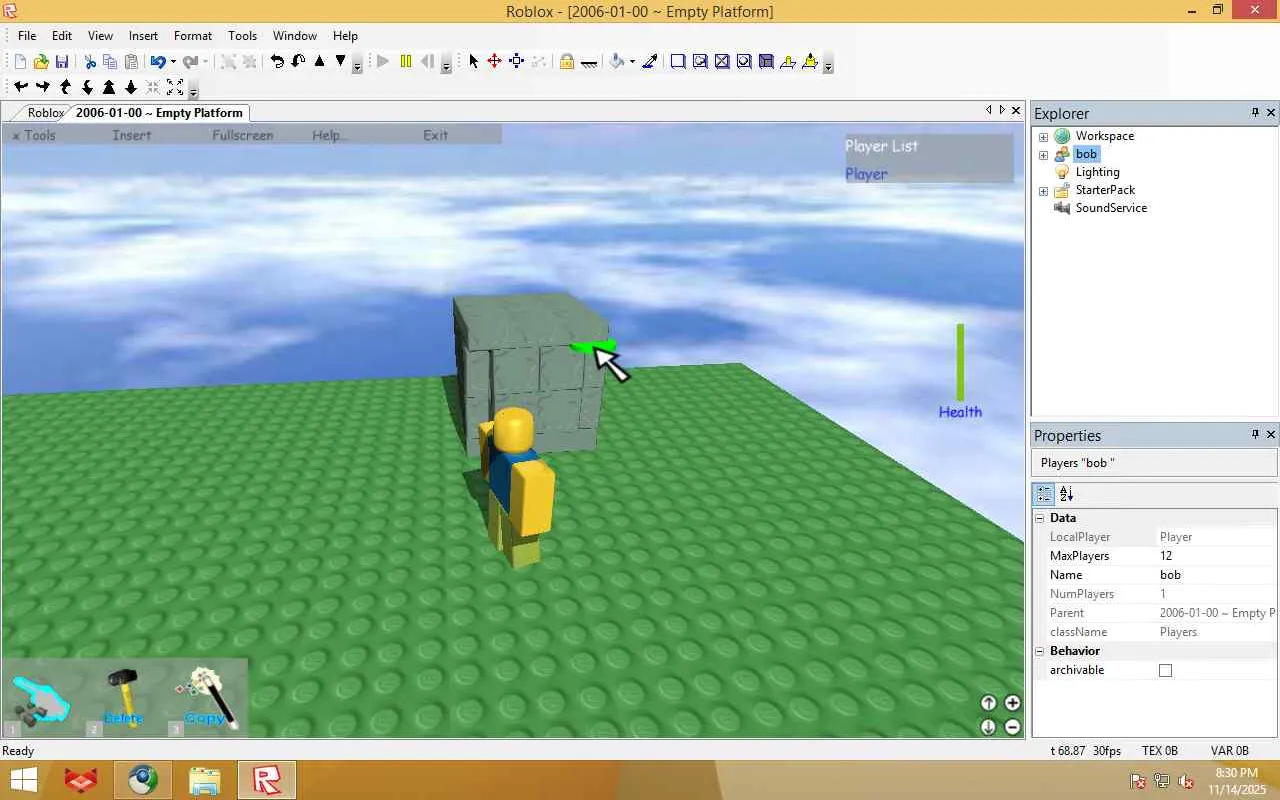The height and width of the screenshot is (800, 1280).
Task: Open the Edit menu
Action: (x=62, y=36)
